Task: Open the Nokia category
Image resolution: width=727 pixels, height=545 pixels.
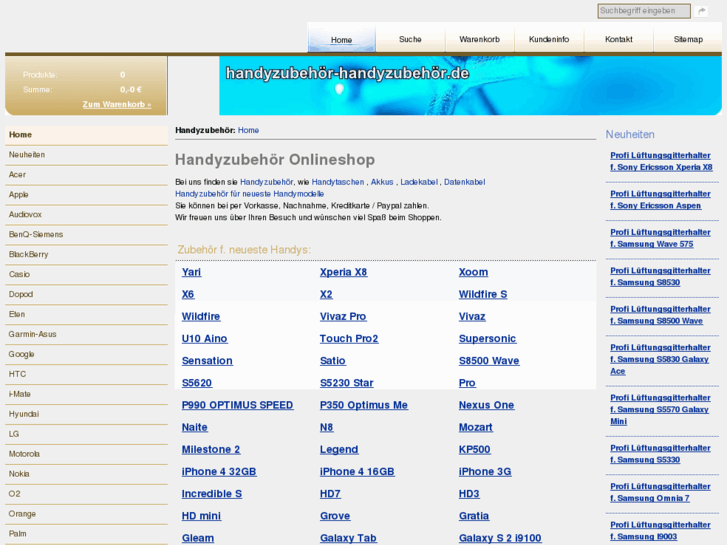Action: tap(86, 474)
